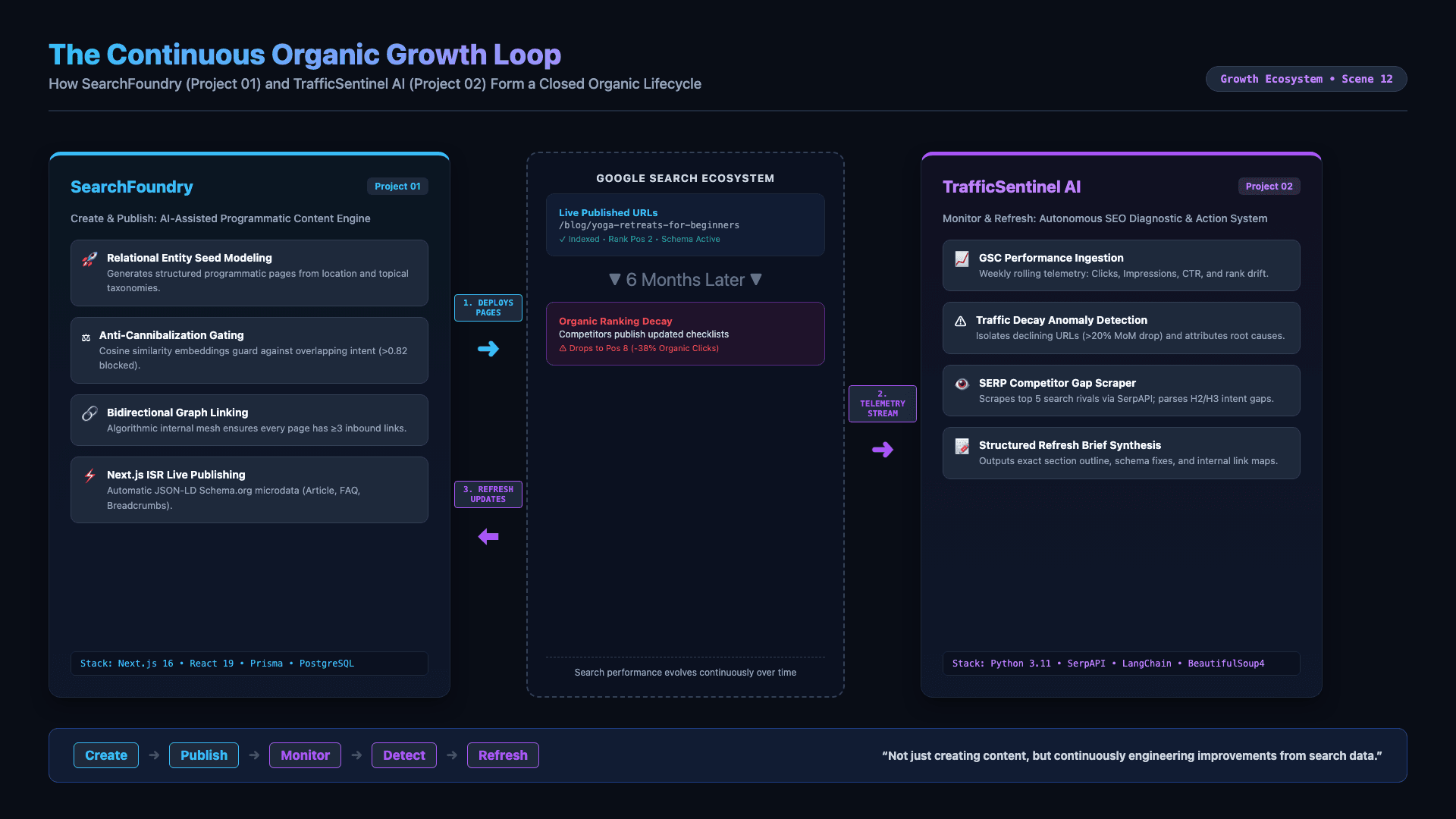Click the /blog/yoga-retreats-for-beginners URL text
This screenshot has height=819, width=1456.
click(x=649, y=225)
